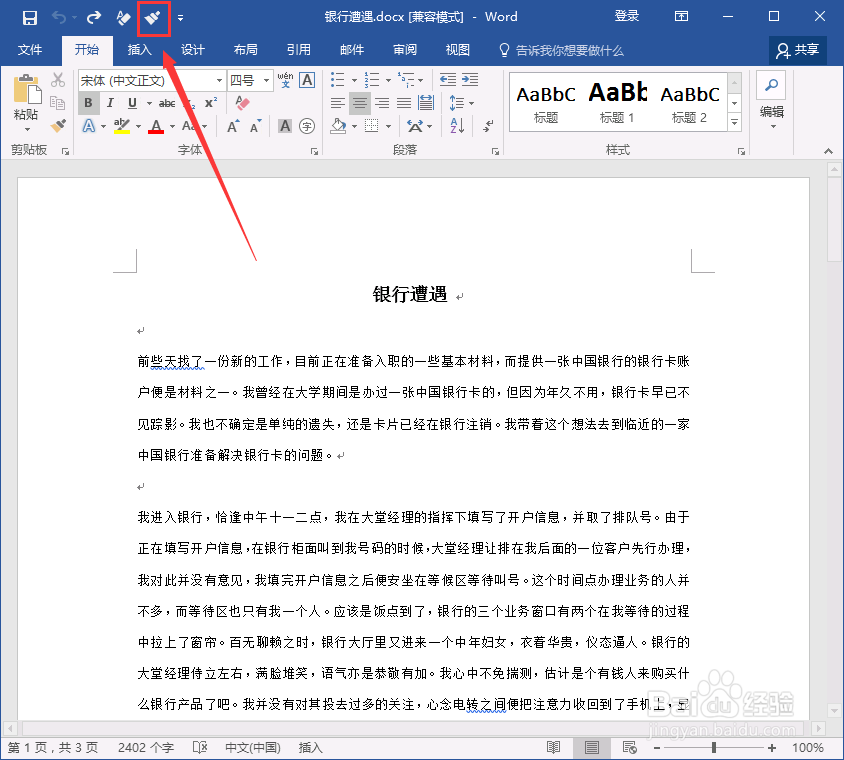Open the 编辑 editing group button
Viewport: 844px width, 760px height.
click(x=771, y=101)
